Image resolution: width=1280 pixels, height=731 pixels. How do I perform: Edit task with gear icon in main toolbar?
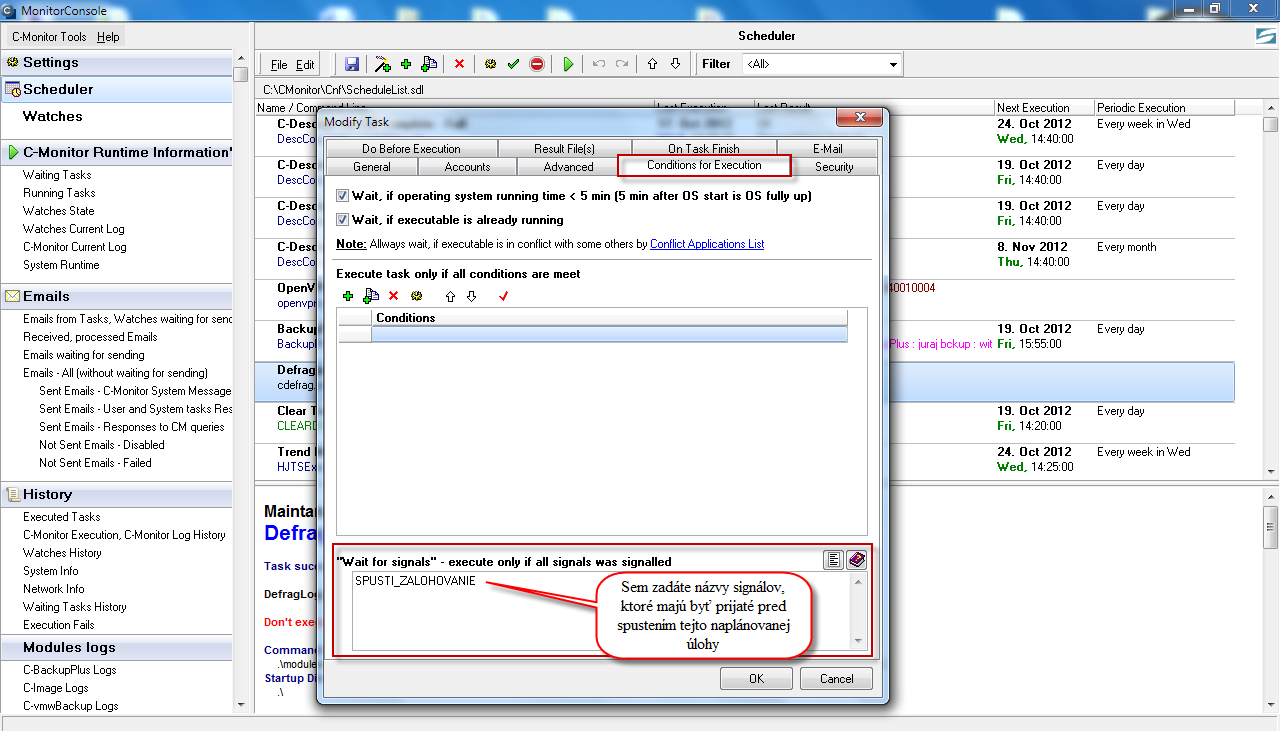point(490,64)
